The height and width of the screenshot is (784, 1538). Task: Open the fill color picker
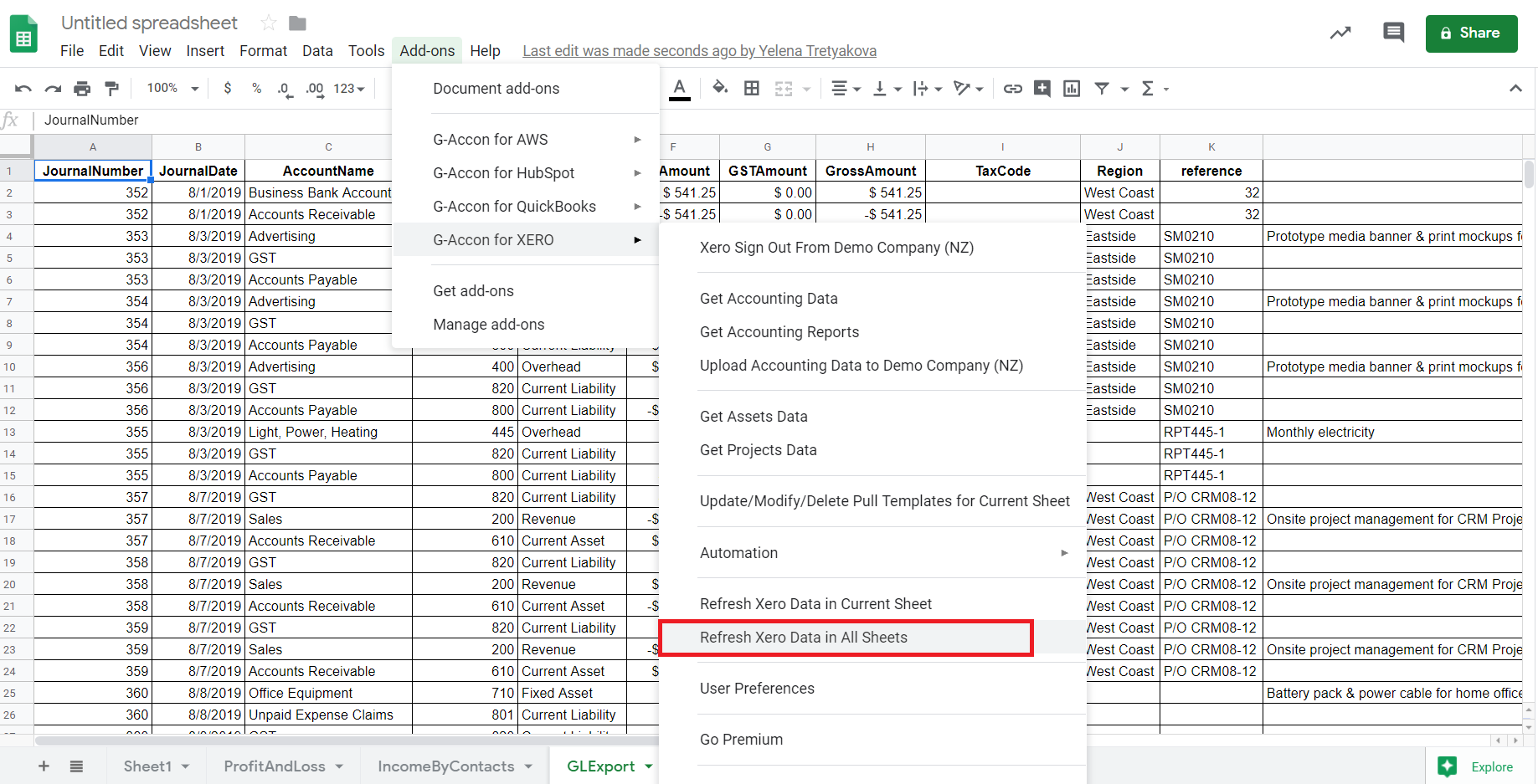pos(720,88)
